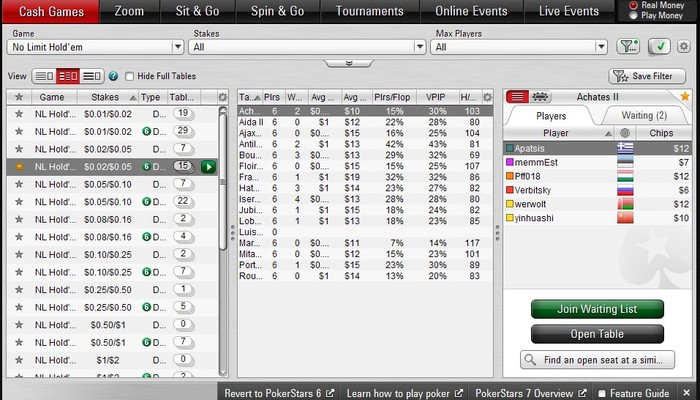Star the first $0.01/$0.02 game row
Image resolution: width=700 pixels, height=400 pixels.
19,114
